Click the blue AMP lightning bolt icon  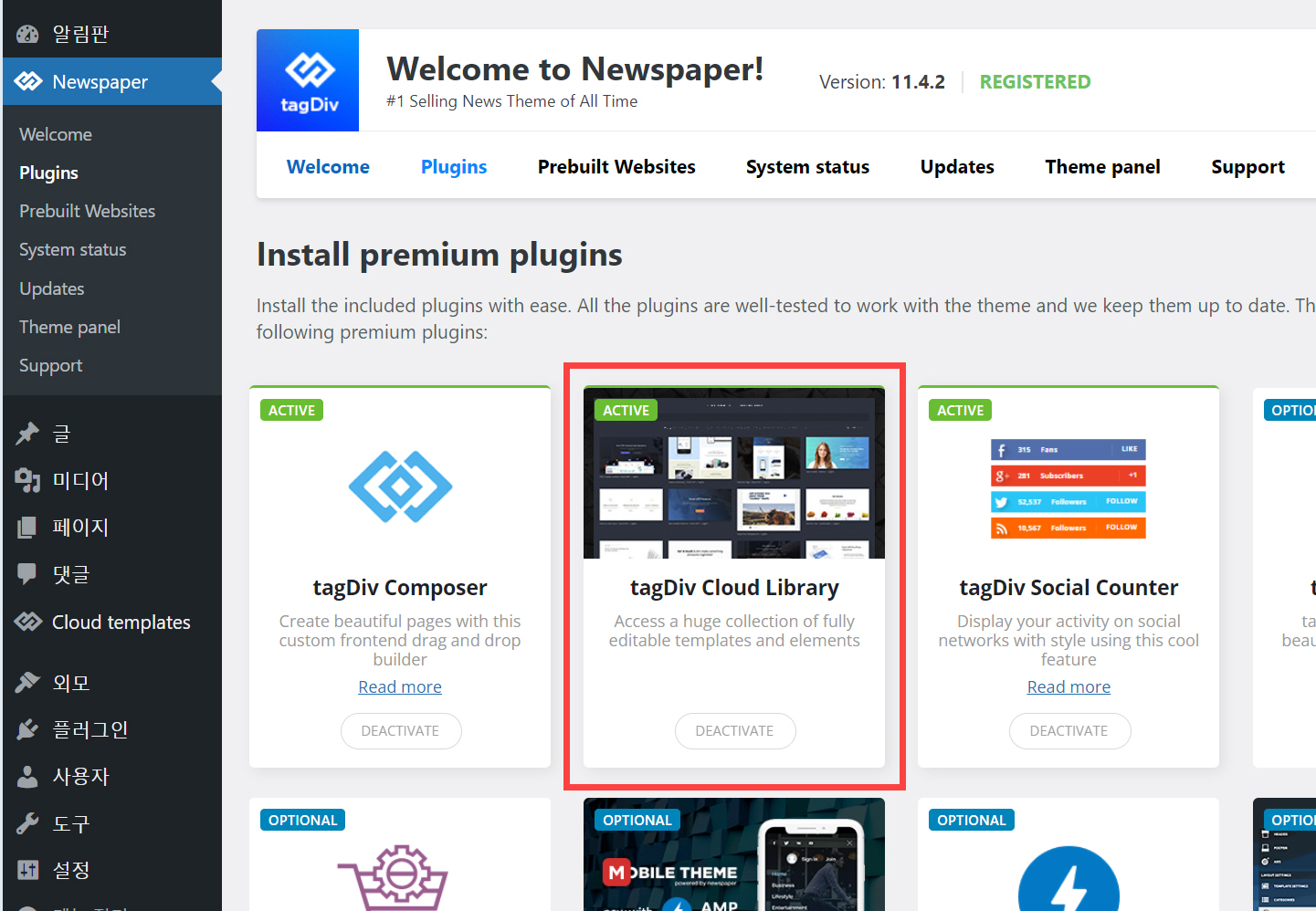tap(1069, 879)
